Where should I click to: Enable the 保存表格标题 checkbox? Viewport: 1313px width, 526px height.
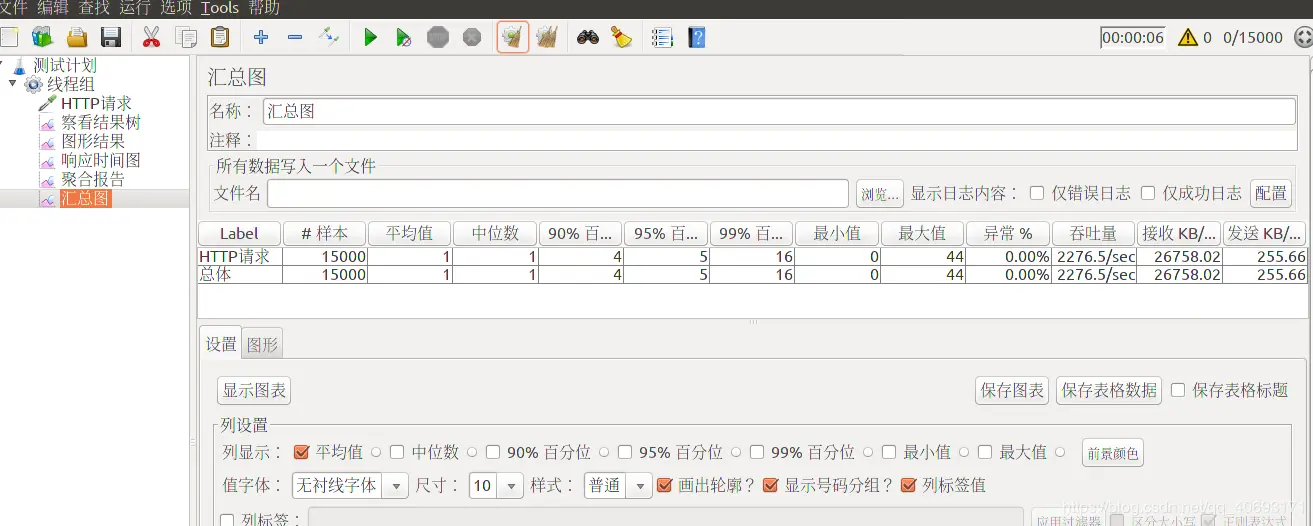click(1178, 390)
